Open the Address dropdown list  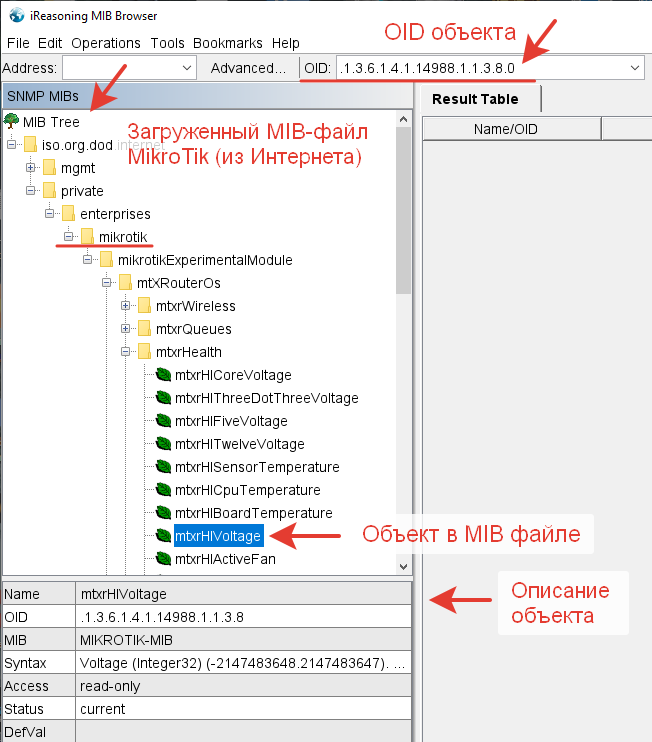[x=187, y=68]
